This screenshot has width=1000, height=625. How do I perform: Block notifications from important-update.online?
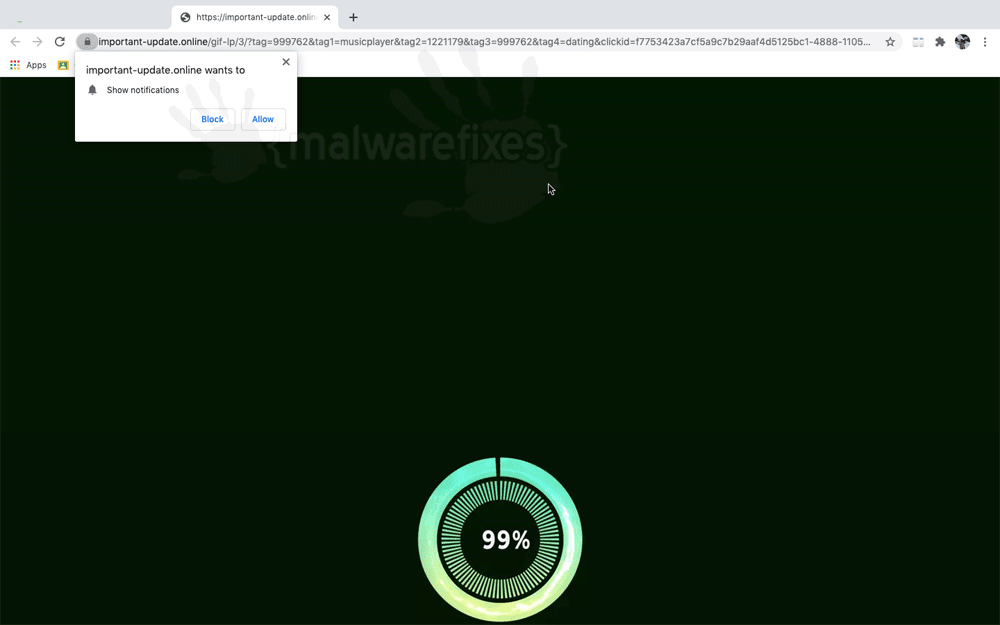pos(212,119)
